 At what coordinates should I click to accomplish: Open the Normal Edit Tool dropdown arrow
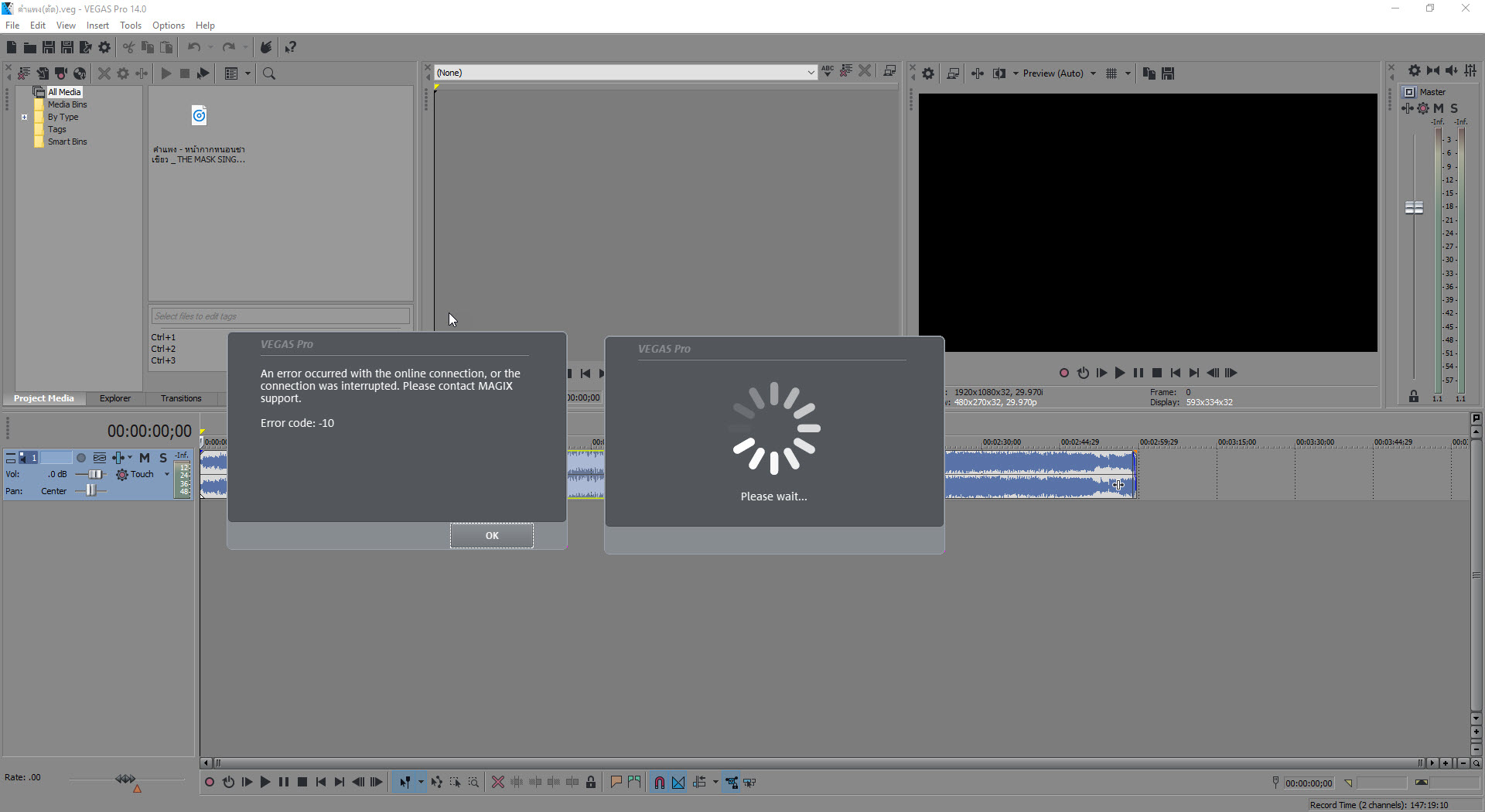tap(421, 783)
